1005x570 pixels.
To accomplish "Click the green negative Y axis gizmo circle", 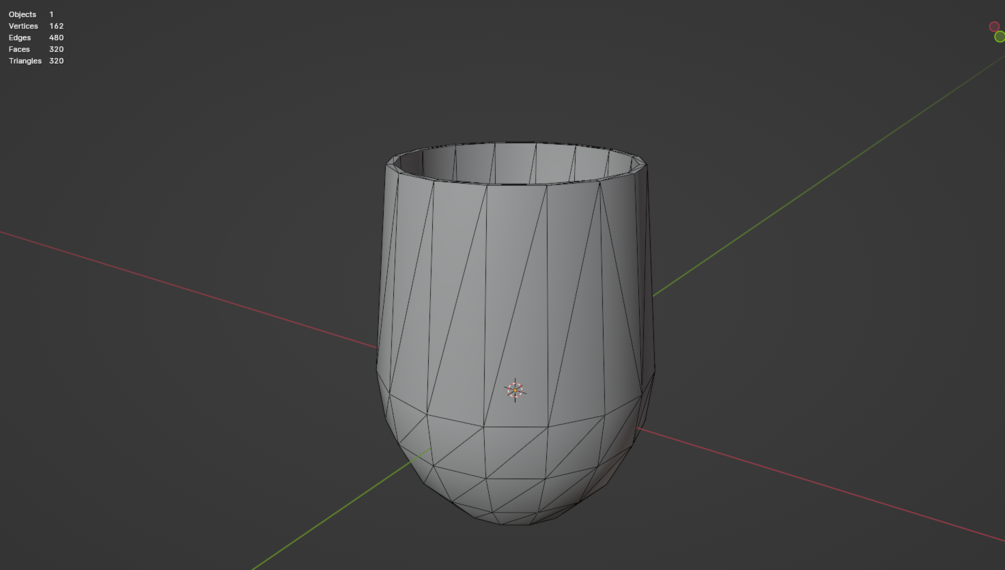I will click(x=1000, y=37).
